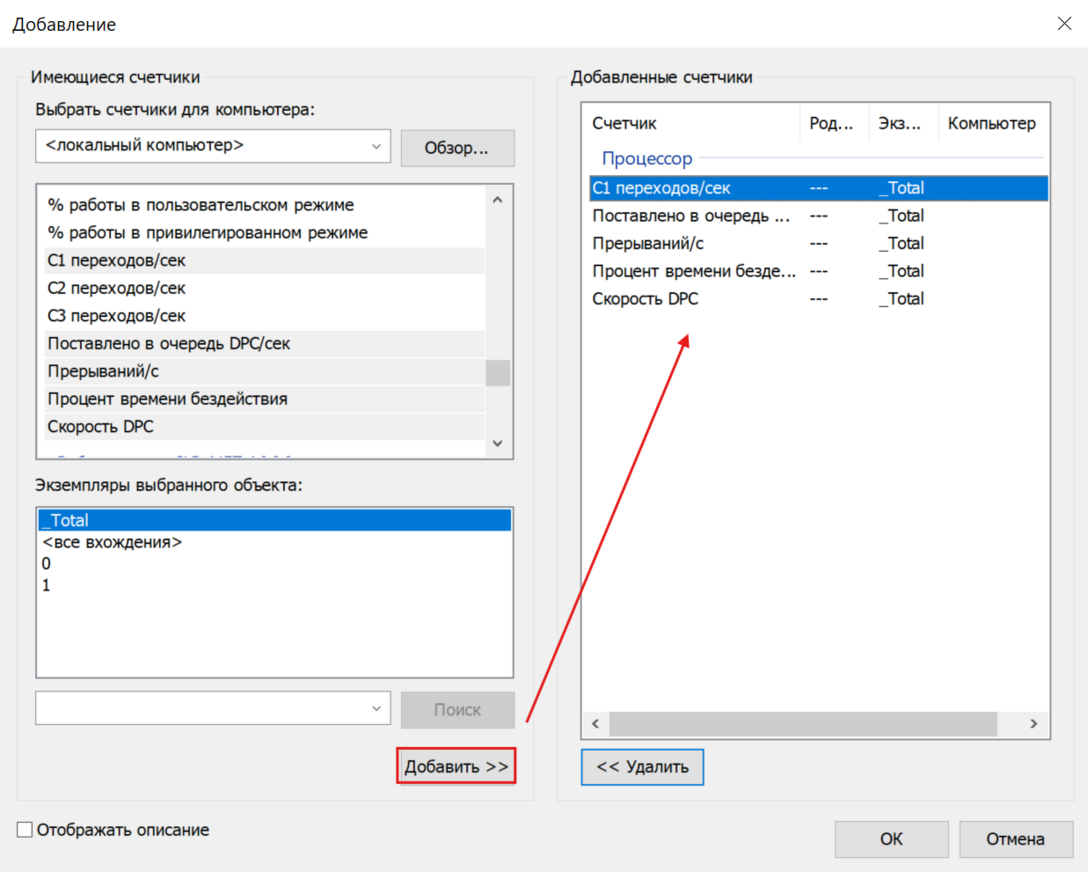Viewport: 1088px width, 872px height.
Task: Click the Компьютер column header
Action: [x=991, y=124]
